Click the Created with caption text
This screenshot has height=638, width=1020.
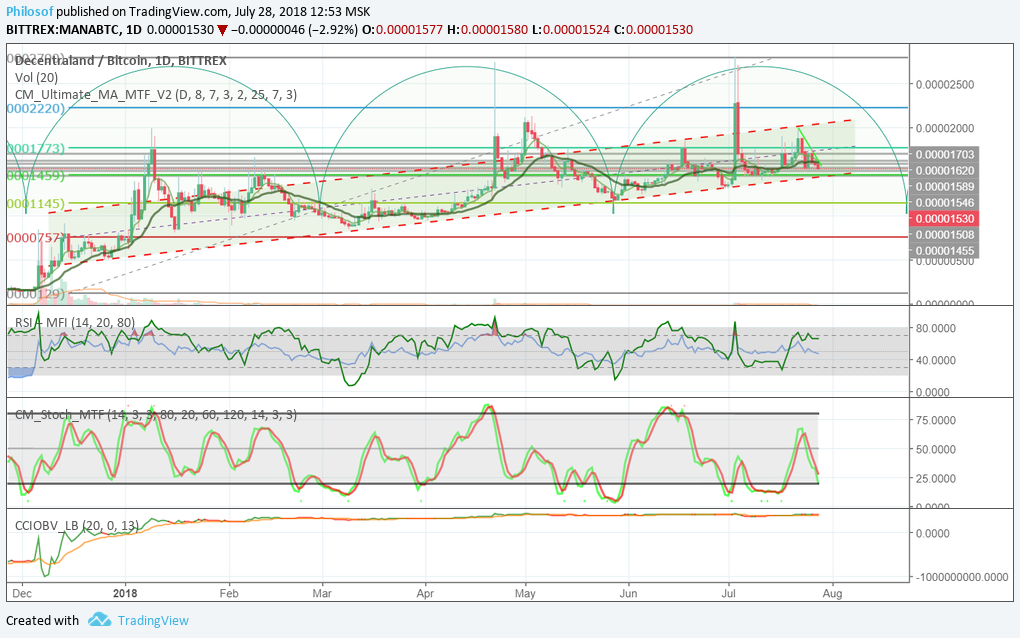click(42, 620)
